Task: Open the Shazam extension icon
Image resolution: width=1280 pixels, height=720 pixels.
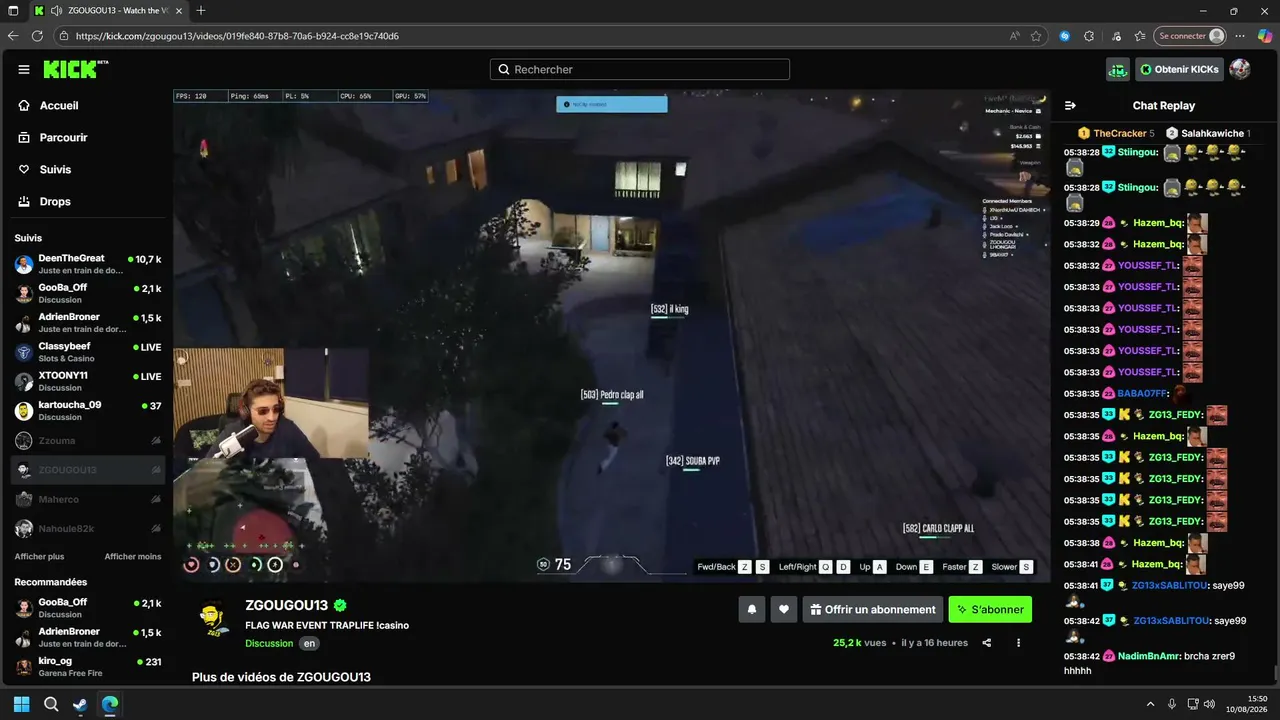Action: pos(1065,36)
